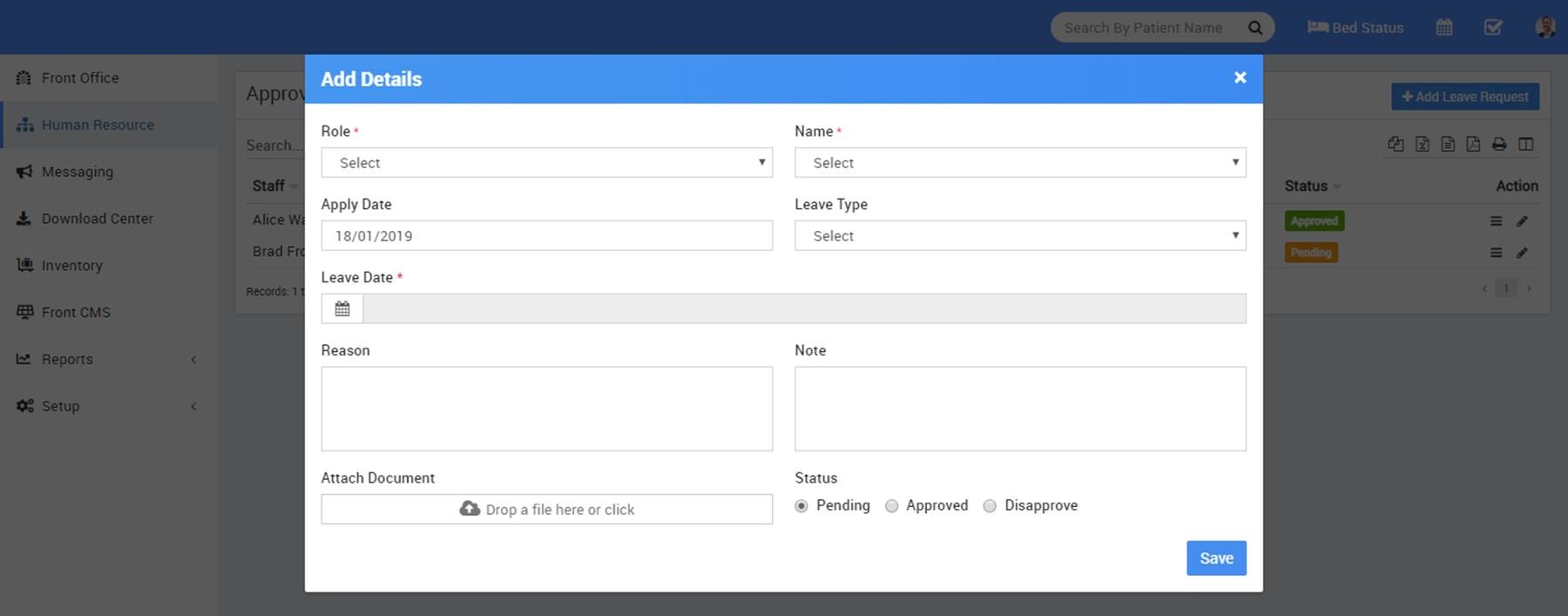Close the Add Details dialog
The height and width of the screenshot is (616, 1568).
(x=1240, y=78)
